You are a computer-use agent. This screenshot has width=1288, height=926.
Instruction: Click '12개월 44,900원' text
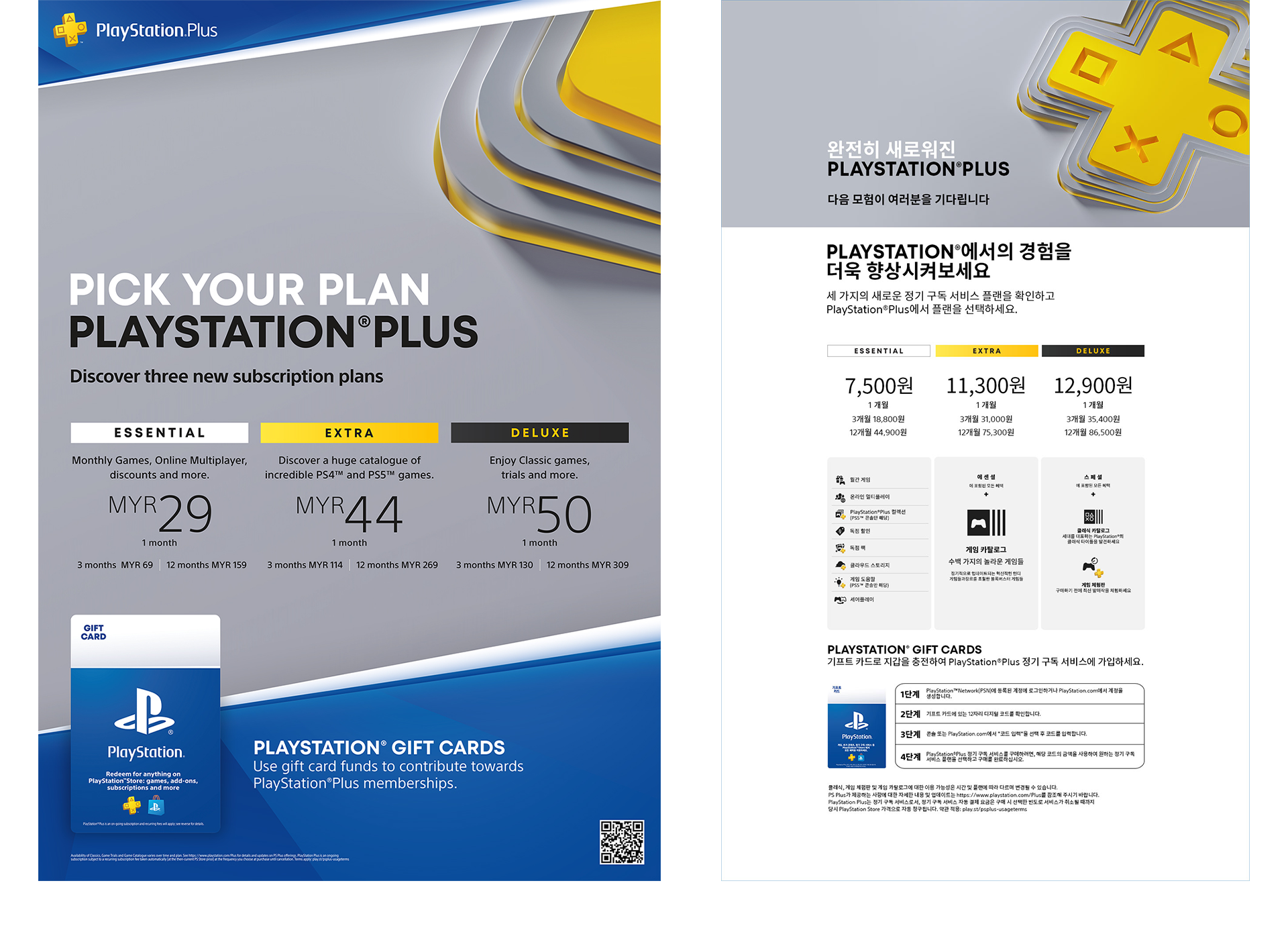878,433
